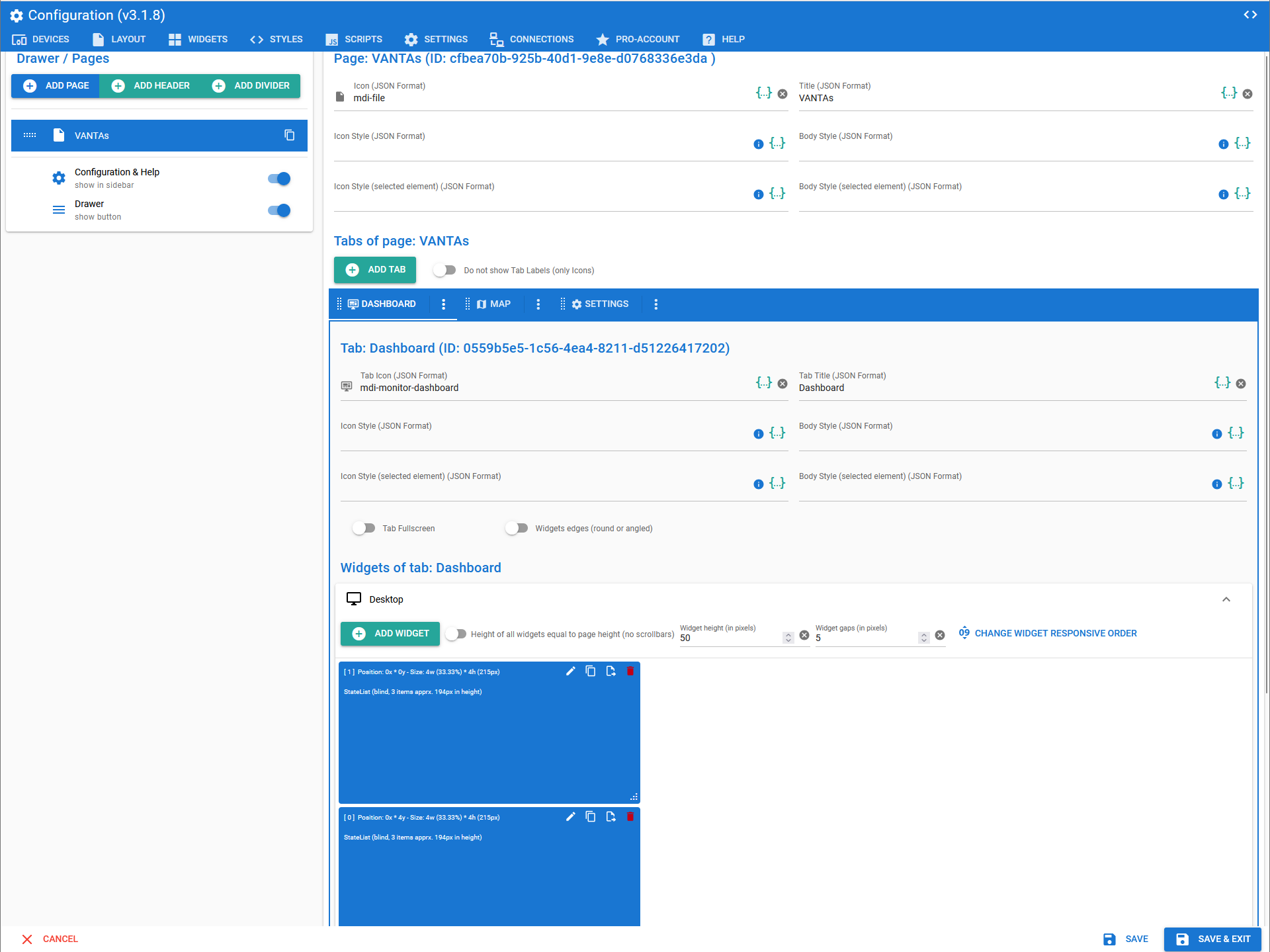Image resolution: width=1270 pixels, height=952 pixels.
Task: Open the JSON editor for the Tab Title field
Action: 1223,383
